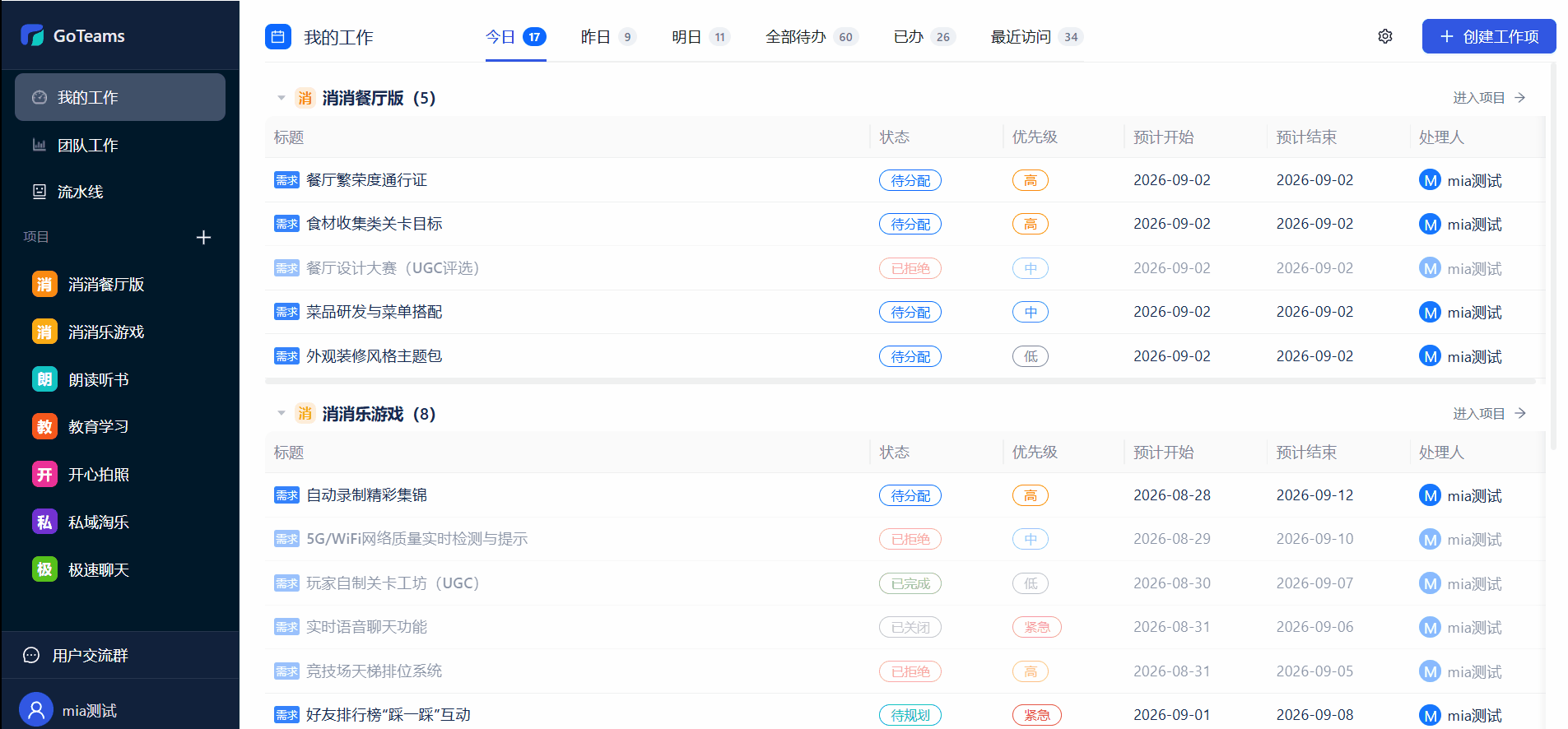The width and height of the screenshot is (1568, 729).
Task: Open the 开心拍照 project
Action: click(x=120, y=474)
